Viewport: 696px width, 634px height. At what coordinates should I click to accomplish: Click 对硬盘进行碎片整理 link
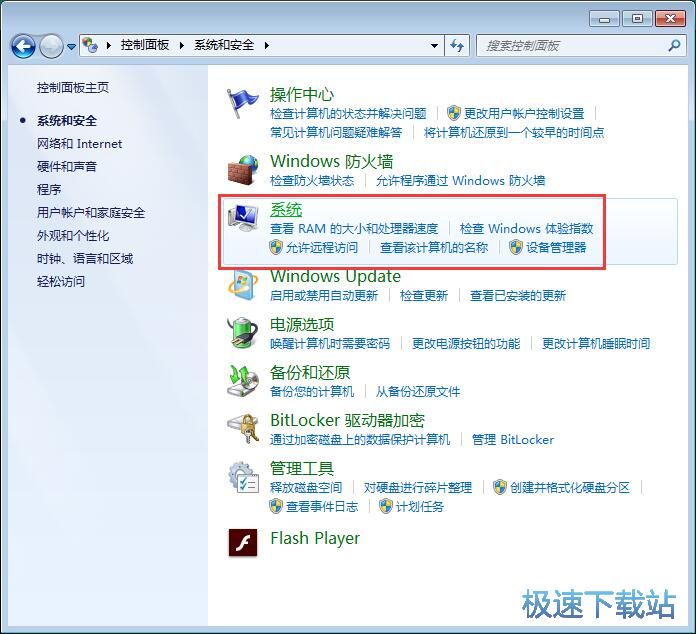[418, 487]
